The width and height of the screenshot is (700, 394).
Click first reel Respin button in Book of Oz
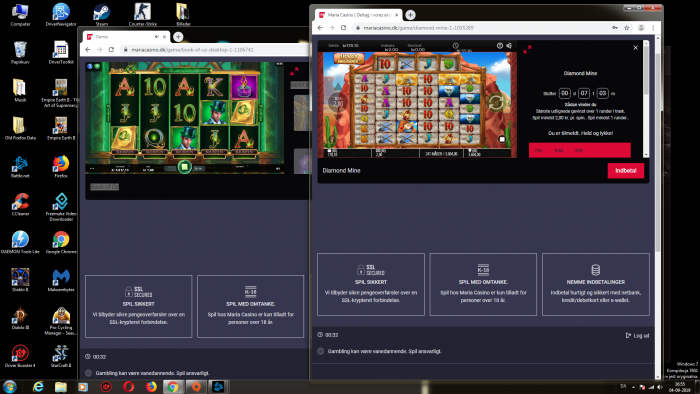(x=124, y=152)
